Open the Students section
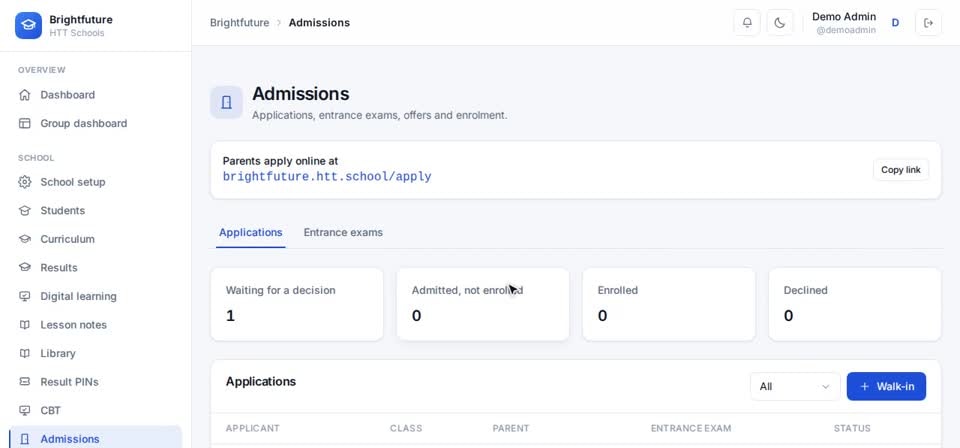Screen dimensions: 960x448 (96, 211)
